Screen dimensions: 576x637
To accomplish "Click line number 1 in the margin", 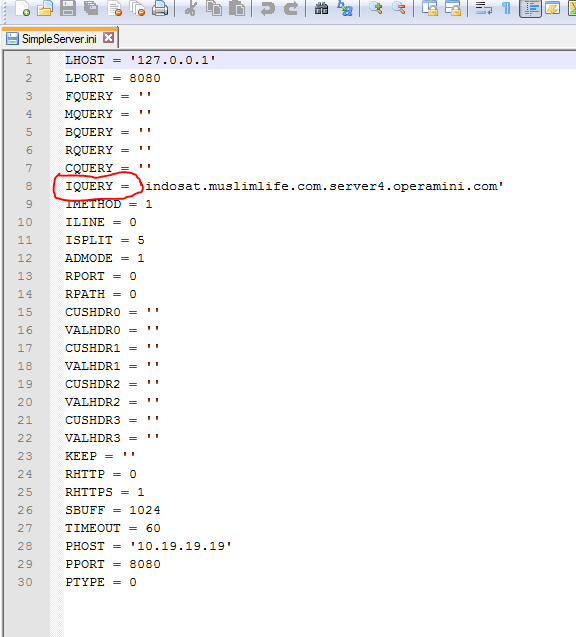I will click(x=28, y=60).
